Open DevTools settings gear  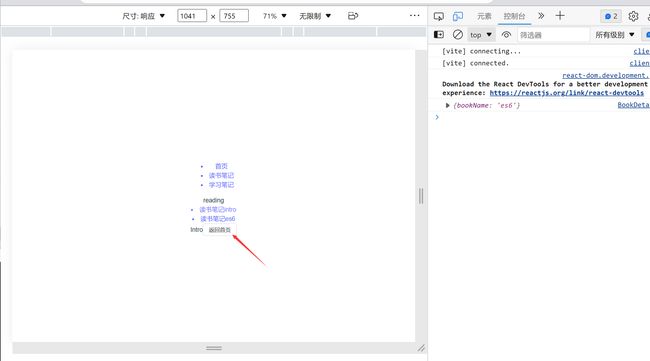click(x=633, y=16)
